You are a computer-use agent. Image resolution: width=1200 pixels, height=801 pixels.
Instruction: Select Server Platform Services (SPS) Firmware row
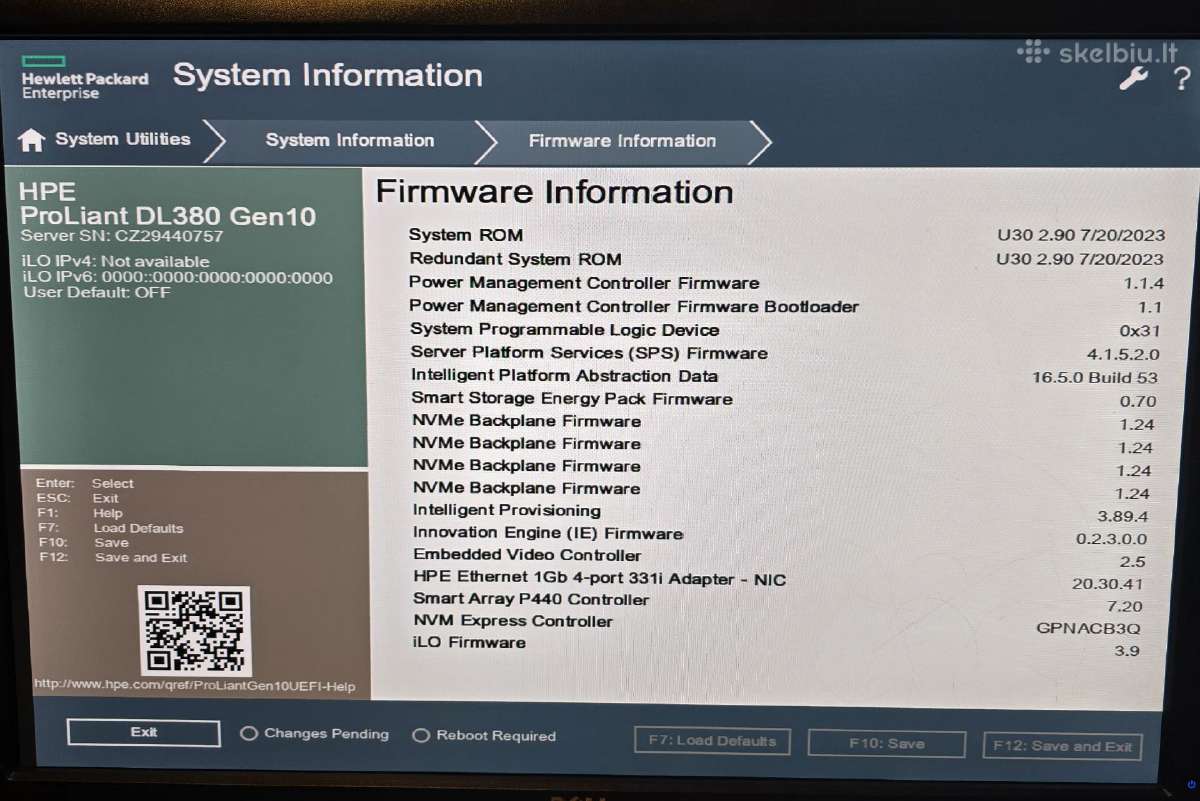point(787,353)
